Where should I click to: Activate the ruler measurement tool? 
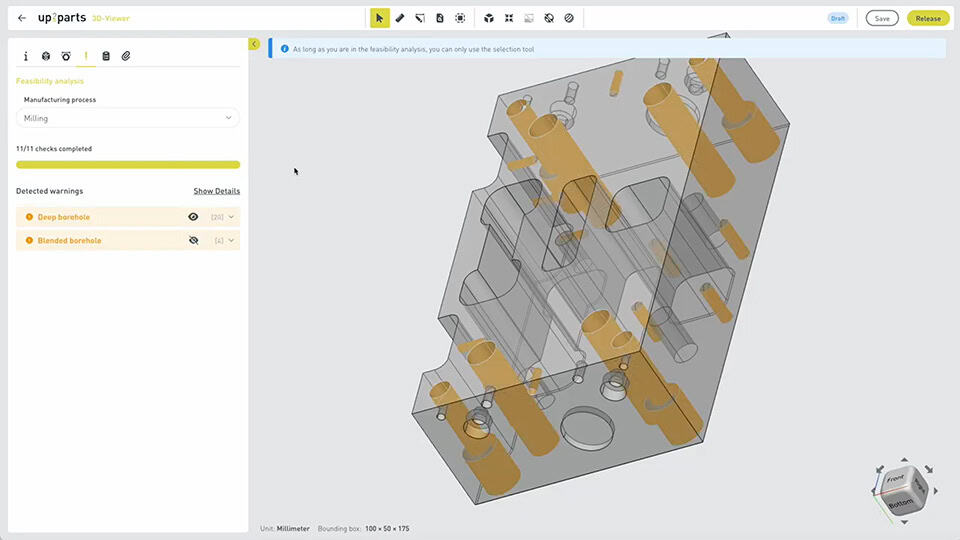400,18
